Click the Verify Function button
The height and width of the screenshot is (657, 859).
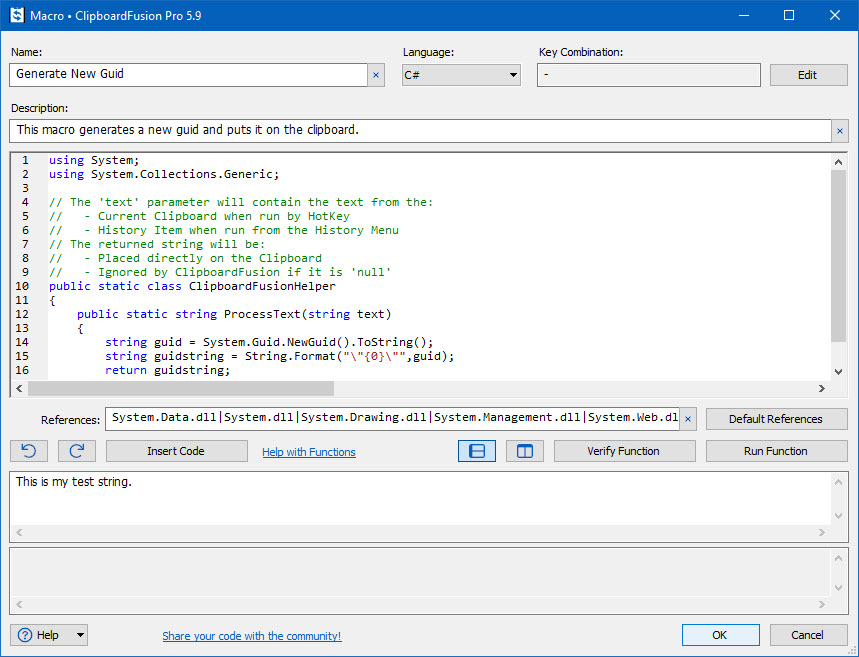(625, 451)
